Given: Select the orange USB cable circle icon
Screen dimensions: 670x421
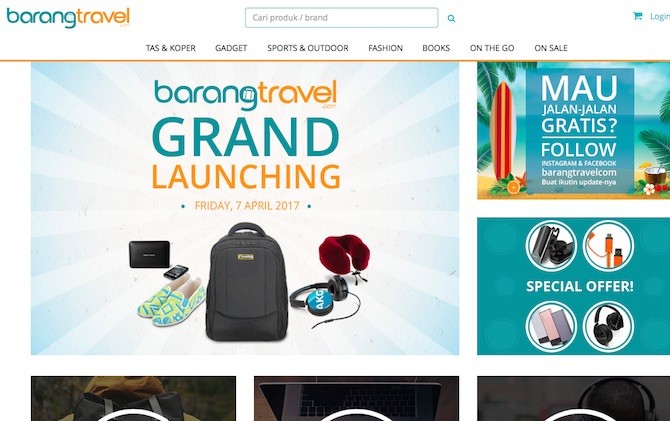Looking at the screenshot, I should pos(608,246).
